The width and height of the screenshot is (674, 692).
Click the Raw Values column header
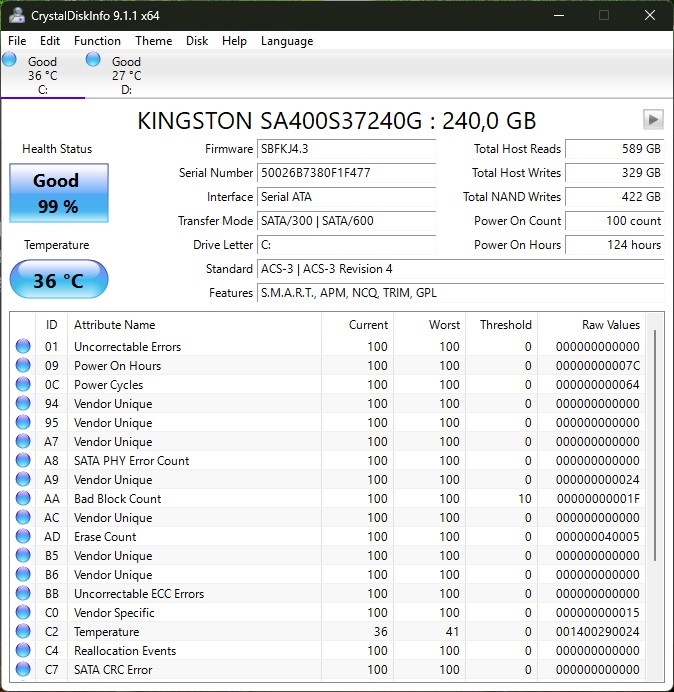[x=591, y=325]
